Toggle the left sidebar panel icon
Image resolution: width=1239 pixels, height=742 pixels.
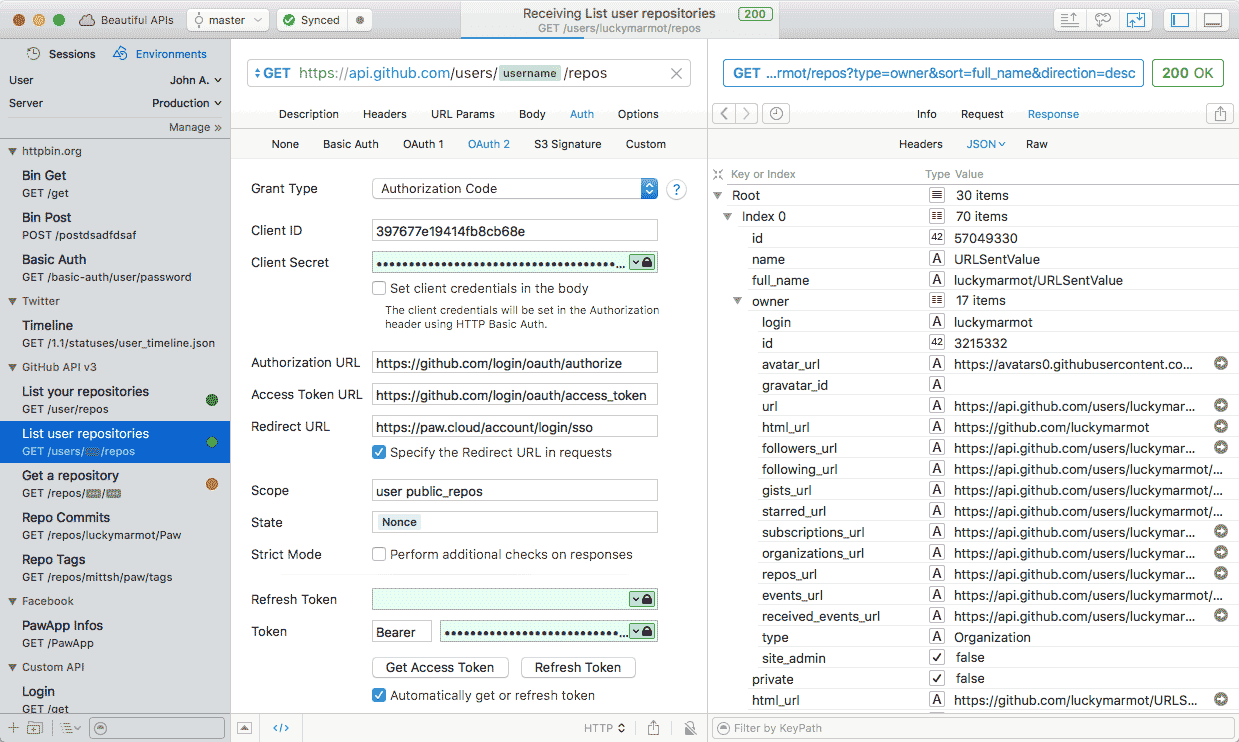coord(1180,20)
